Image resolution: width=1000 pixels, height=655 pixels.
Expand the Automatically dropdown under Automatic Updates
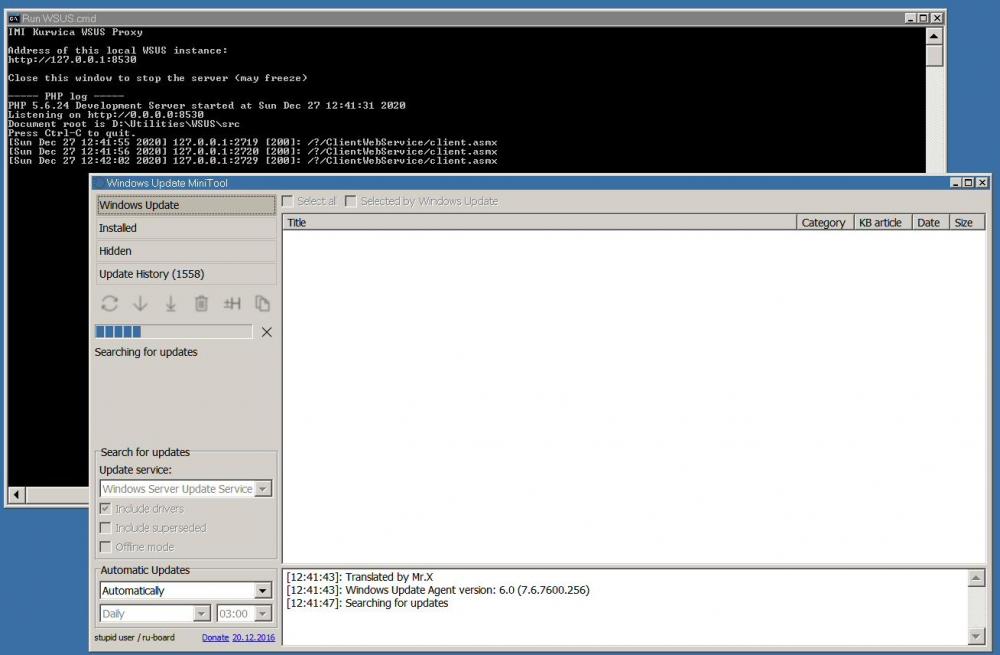[x=263, y=591]
